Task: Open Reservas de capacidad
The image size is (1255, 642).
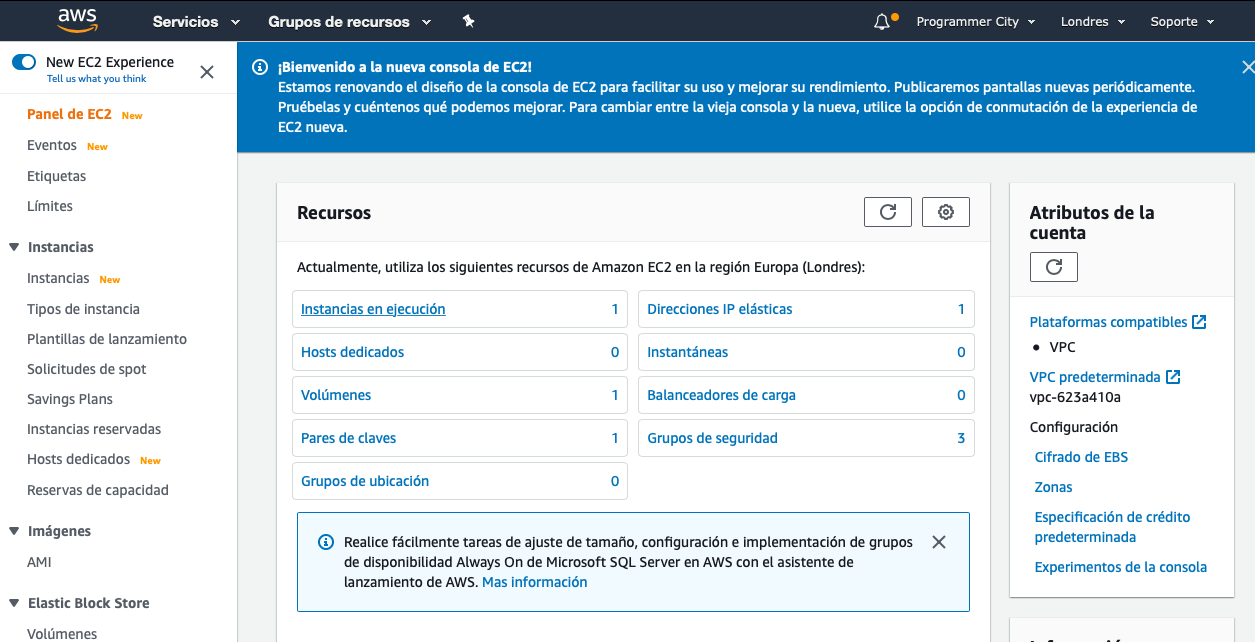Action: (x=98, y=490)
